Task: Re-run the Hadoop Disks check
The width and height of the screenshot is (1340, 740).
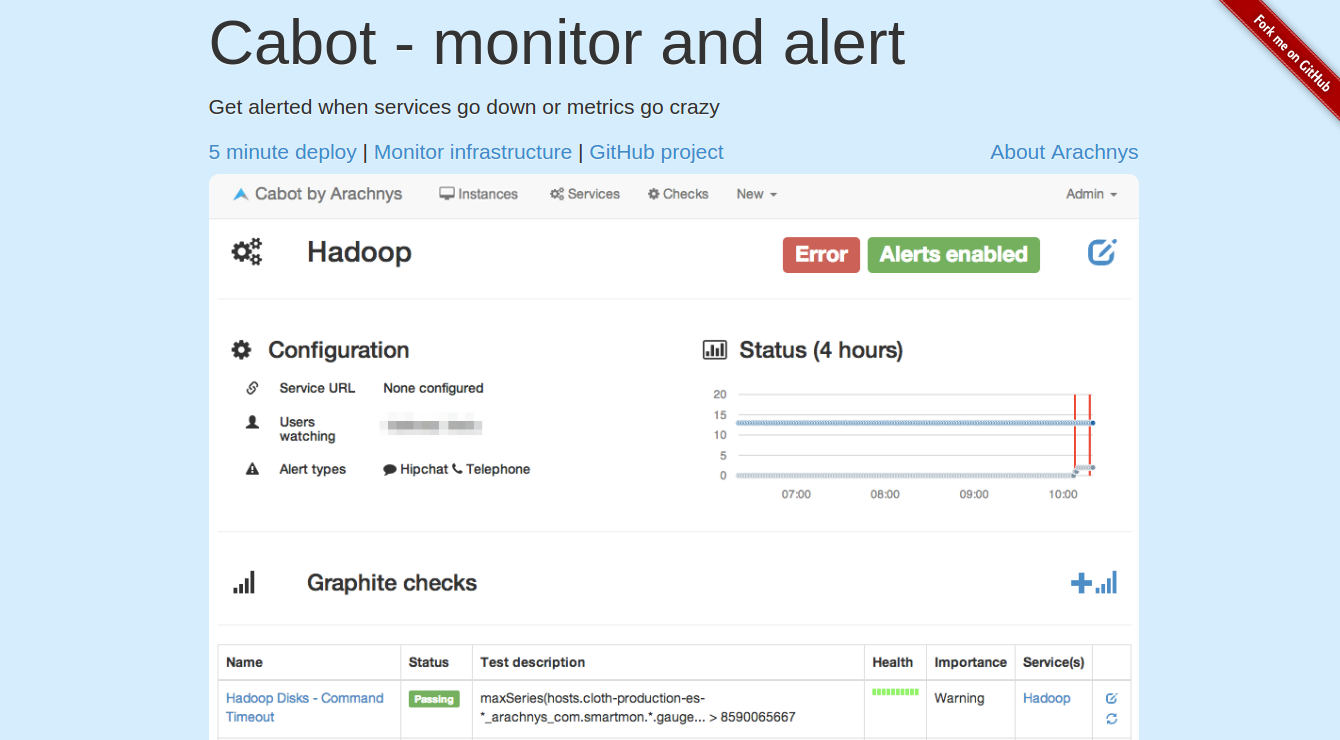Action: click(1112, 718)
